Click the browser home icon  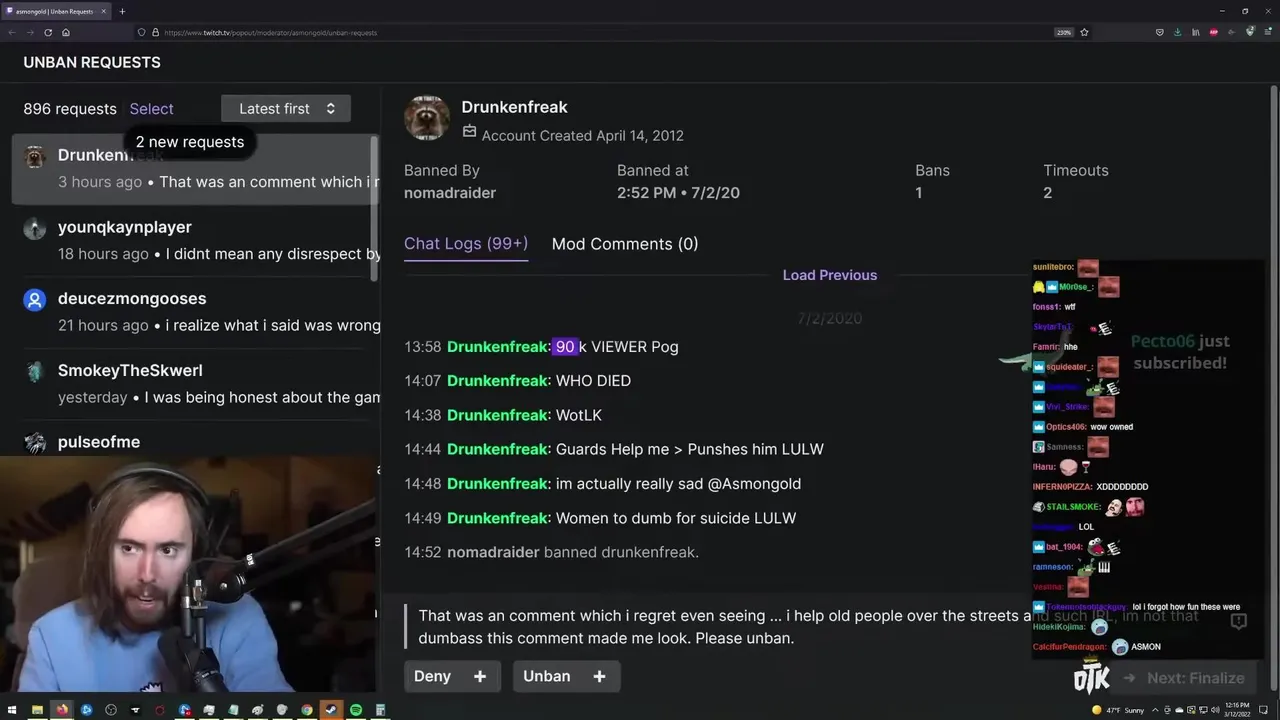point(66,32)
